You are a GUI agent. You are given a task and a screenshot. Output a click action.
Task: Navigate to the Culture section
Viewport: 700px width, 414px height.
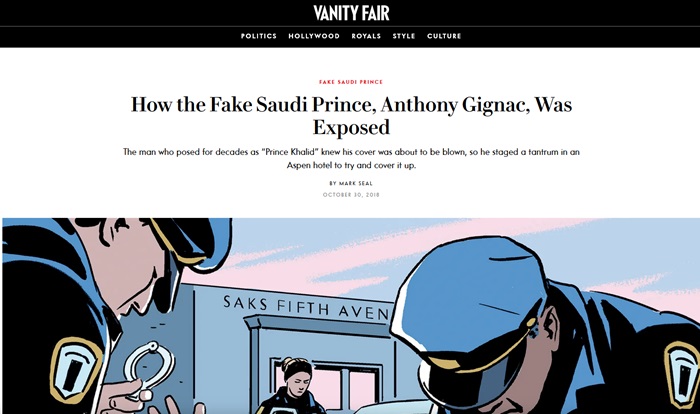443,36
